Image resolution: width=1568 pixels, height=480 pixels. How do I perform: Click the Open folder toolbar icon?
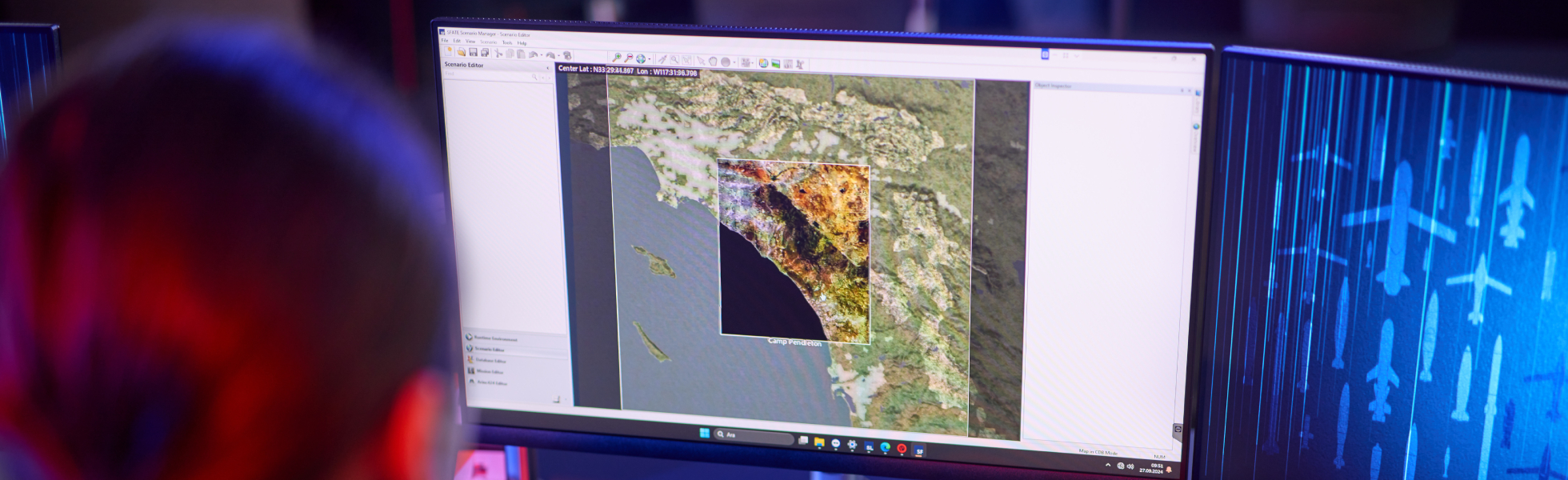coord(461,51)
